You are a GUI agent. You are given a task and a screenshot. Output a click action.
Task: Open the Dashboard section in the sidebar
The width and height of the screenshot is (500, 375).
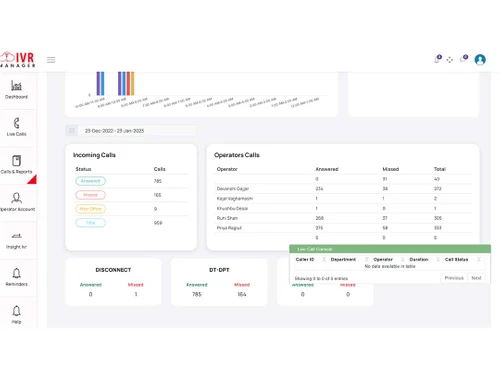pos(16,90)
